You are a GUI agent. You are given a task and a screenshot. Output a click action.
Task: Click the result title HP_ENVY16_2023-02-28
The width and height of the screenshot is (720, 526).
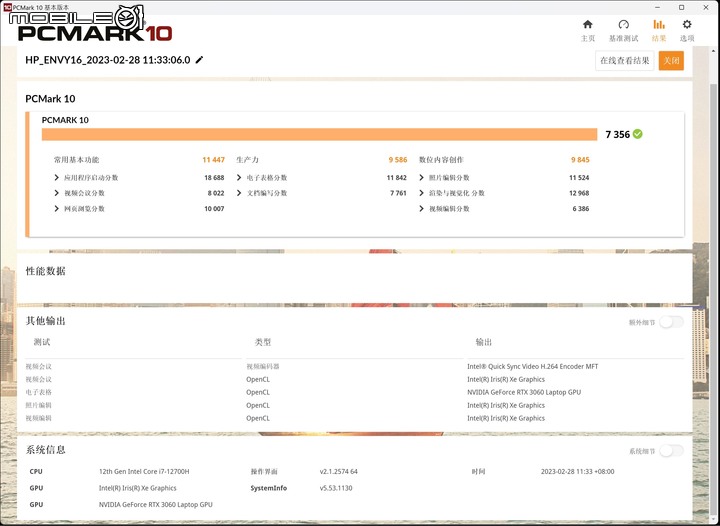(107, 60)
